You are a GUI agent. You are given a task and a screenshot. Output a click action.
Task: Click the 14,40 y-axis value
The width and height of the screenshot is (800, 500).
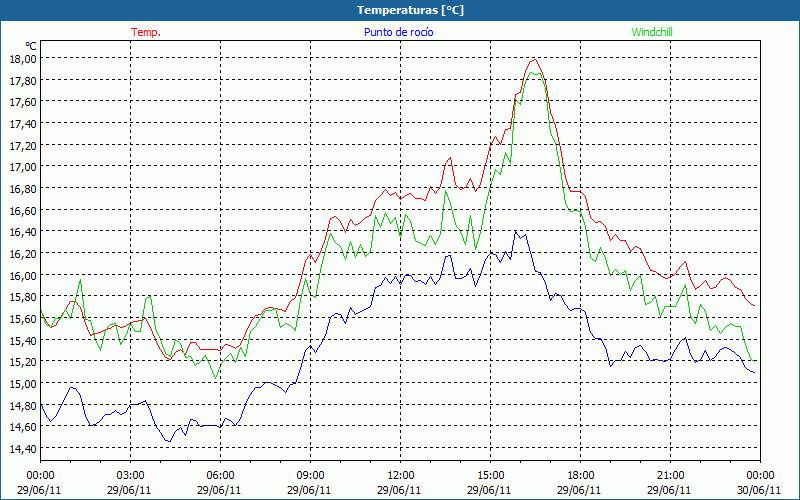23,448
